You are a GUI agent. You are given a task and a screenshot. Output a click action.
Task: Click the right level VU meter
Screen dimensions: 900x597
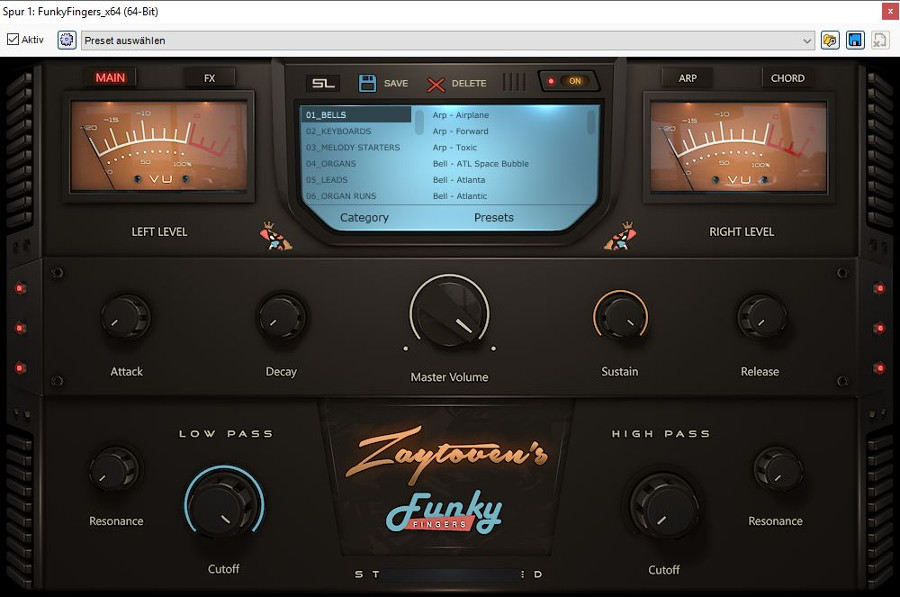(x=739, y=146)
